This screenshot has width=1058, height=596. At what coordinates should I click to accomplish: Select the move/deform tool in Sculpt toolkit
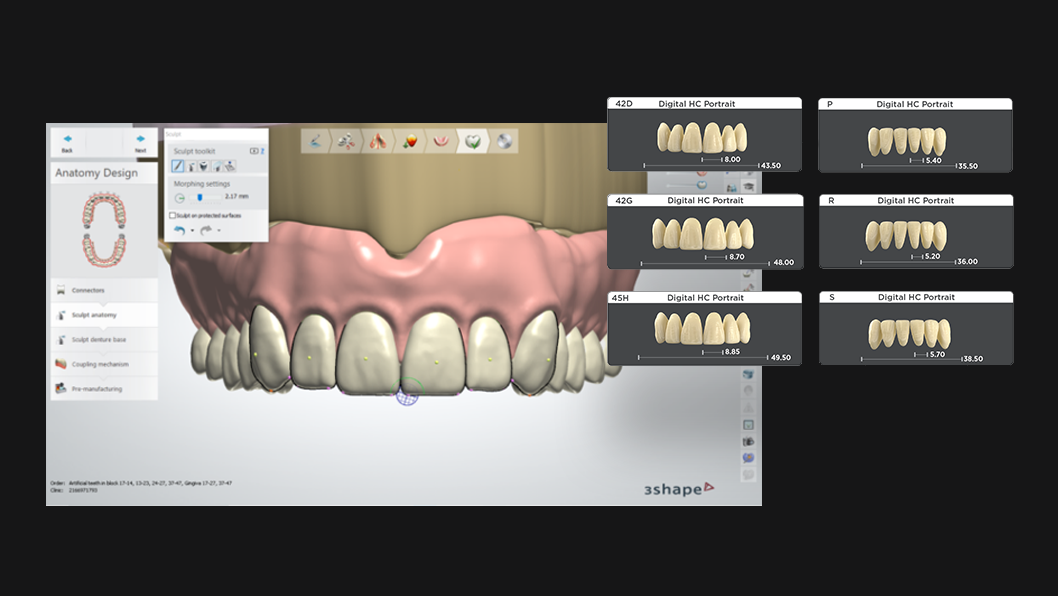(x=230, y=166)
